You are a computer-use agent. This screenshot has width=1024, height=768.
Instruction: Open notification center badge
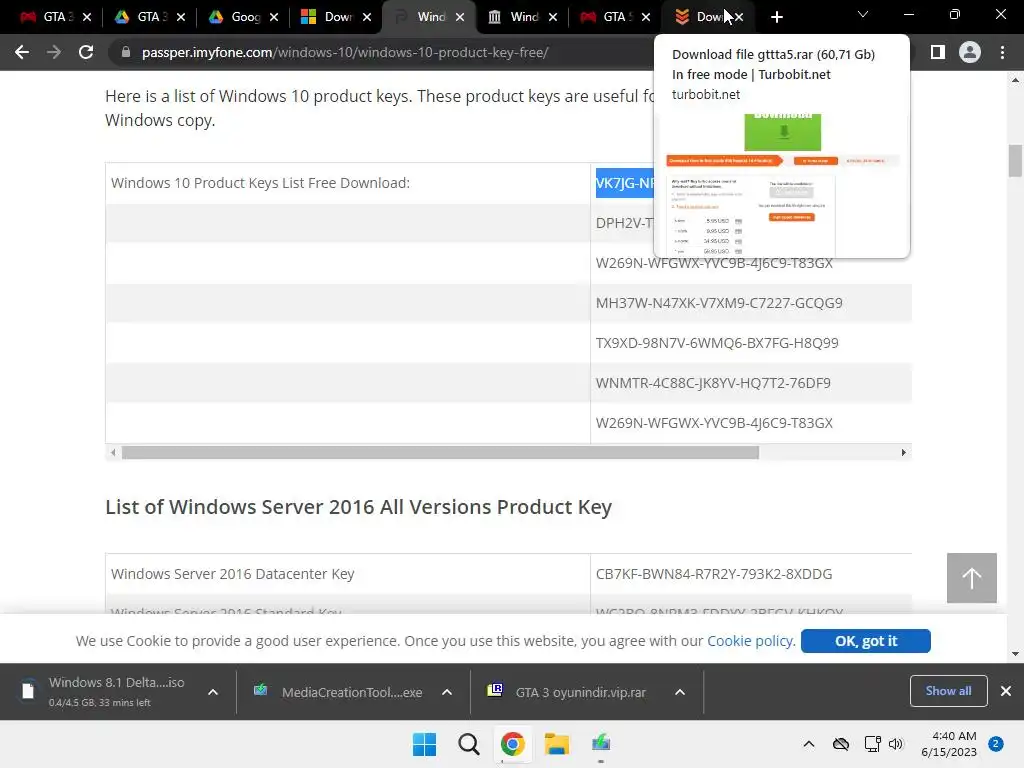pos(995,744)
